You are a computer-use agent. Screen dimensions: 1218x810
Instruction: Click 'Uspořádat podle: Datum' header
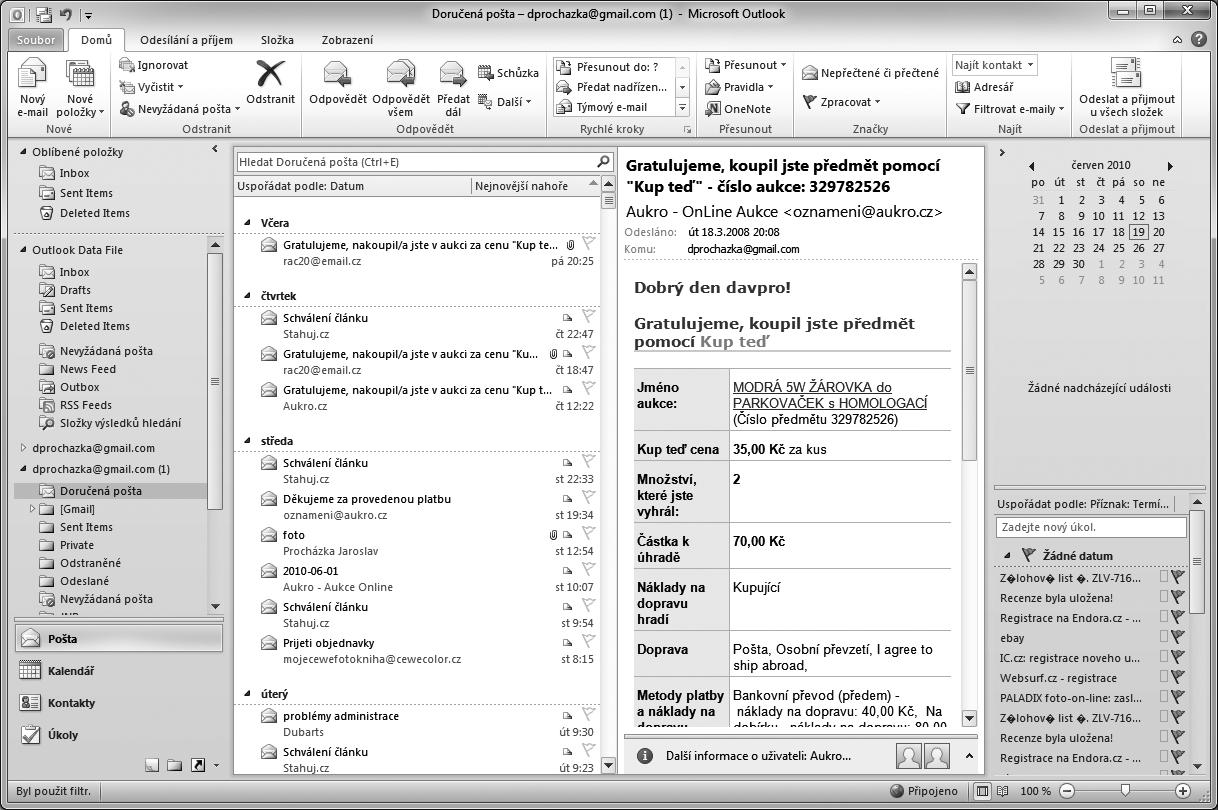tap(353, 185)
